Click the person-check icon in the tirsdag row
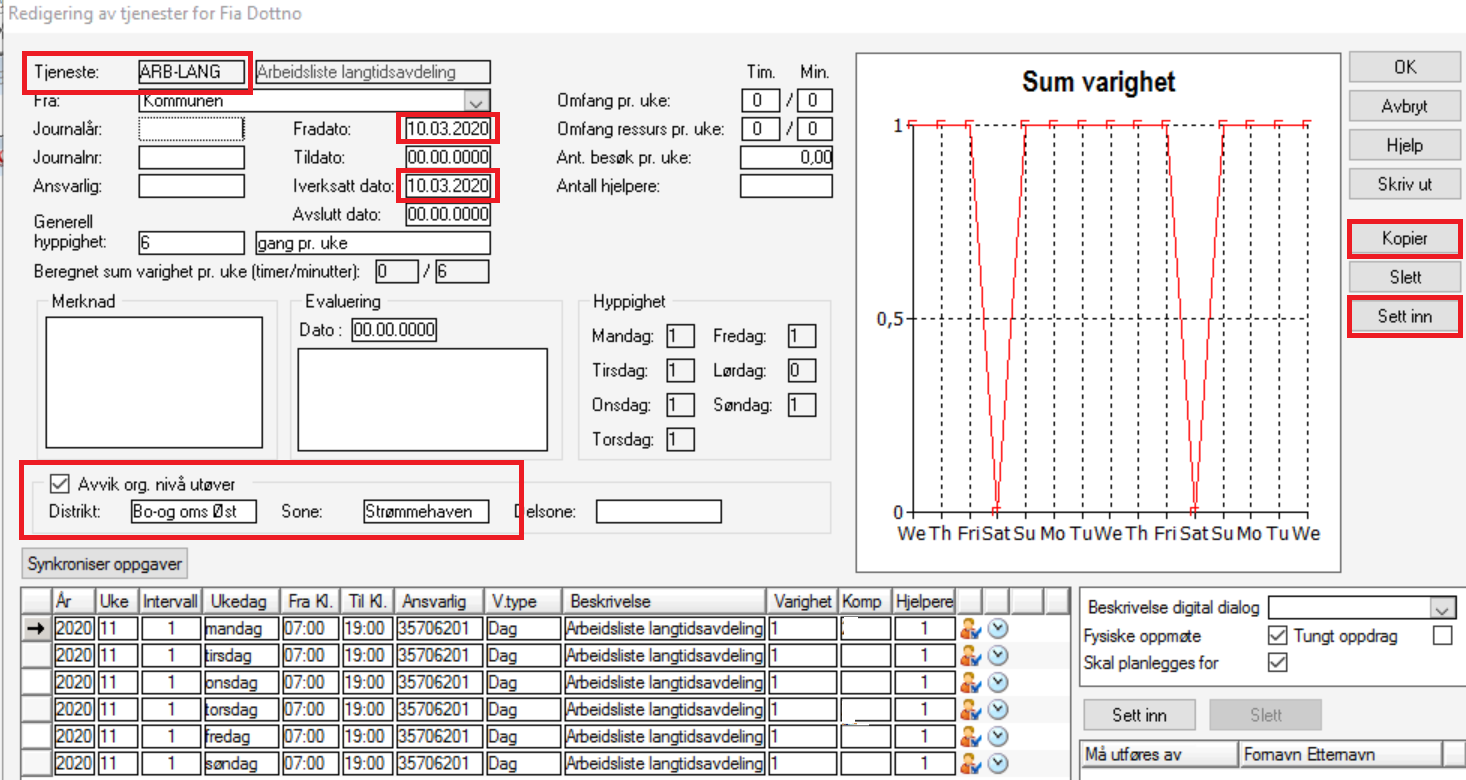Image resolution: width=1466 pixels, height=780 pixels. point(970,655)
